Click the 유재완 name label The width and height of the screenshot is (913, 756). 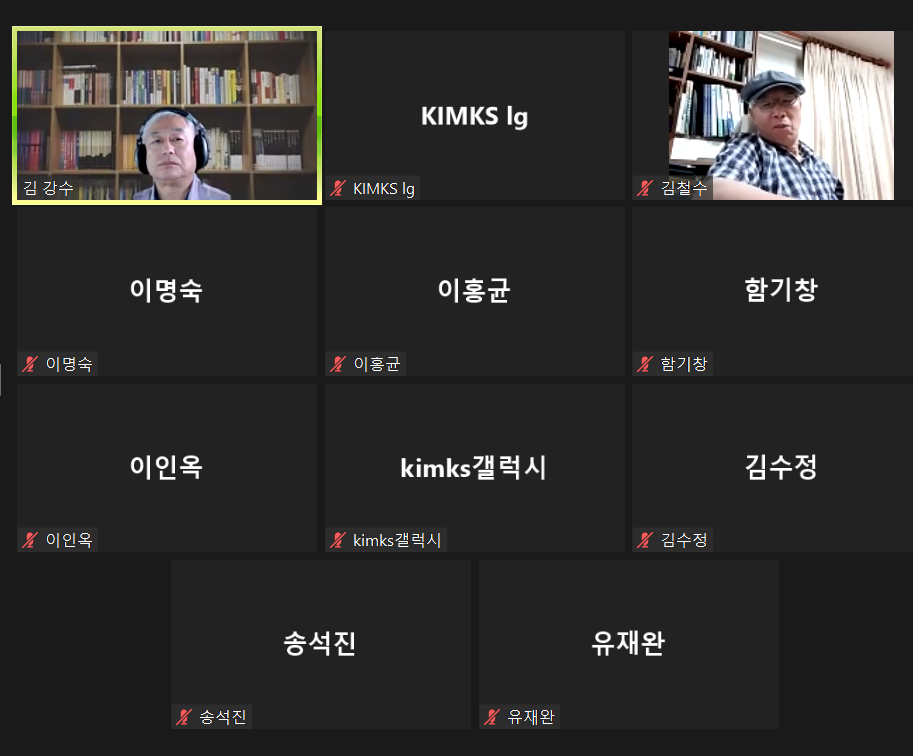click(530, 716)
